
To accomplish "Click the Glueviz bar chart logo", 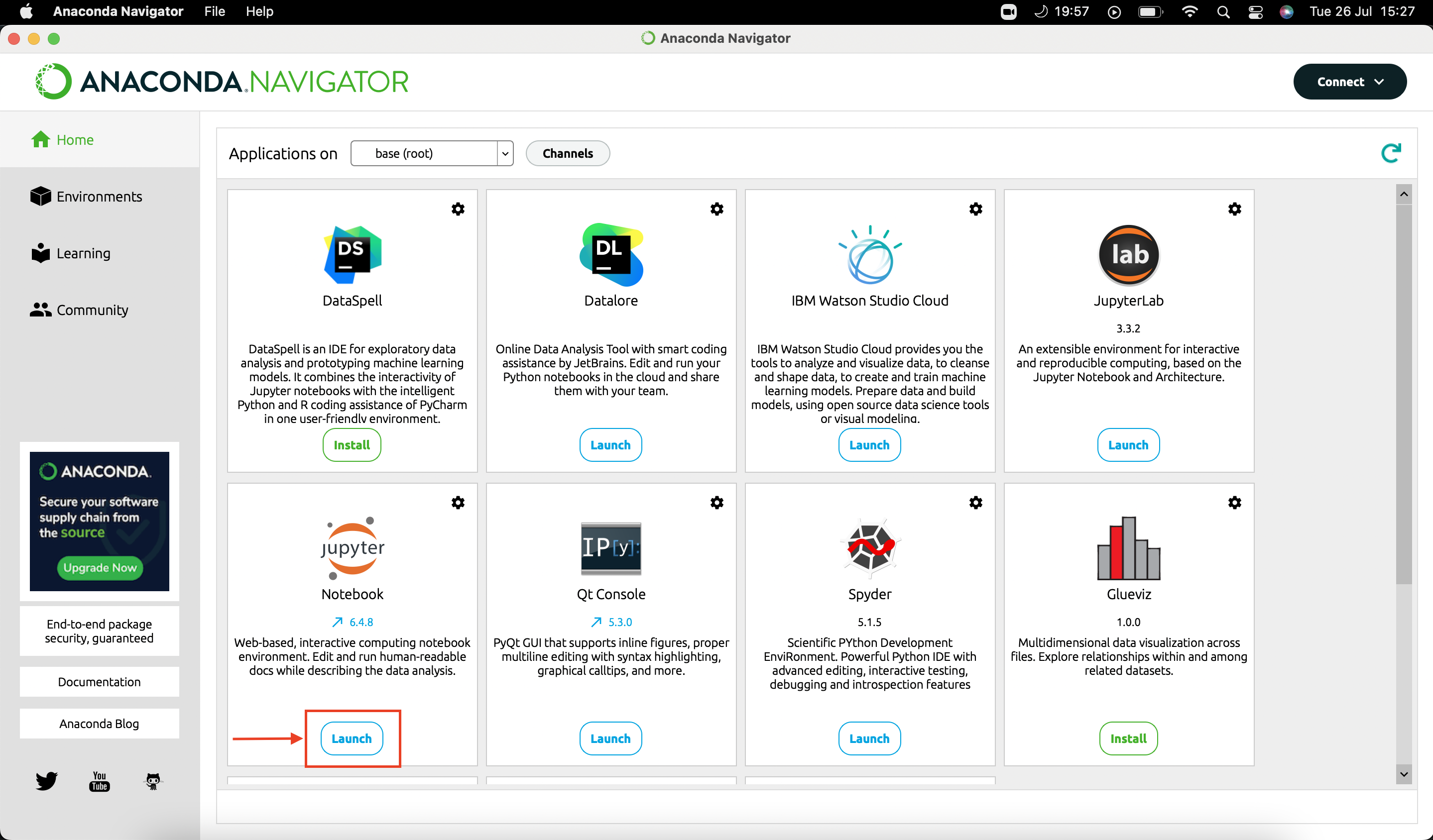I will point(1128,548).
